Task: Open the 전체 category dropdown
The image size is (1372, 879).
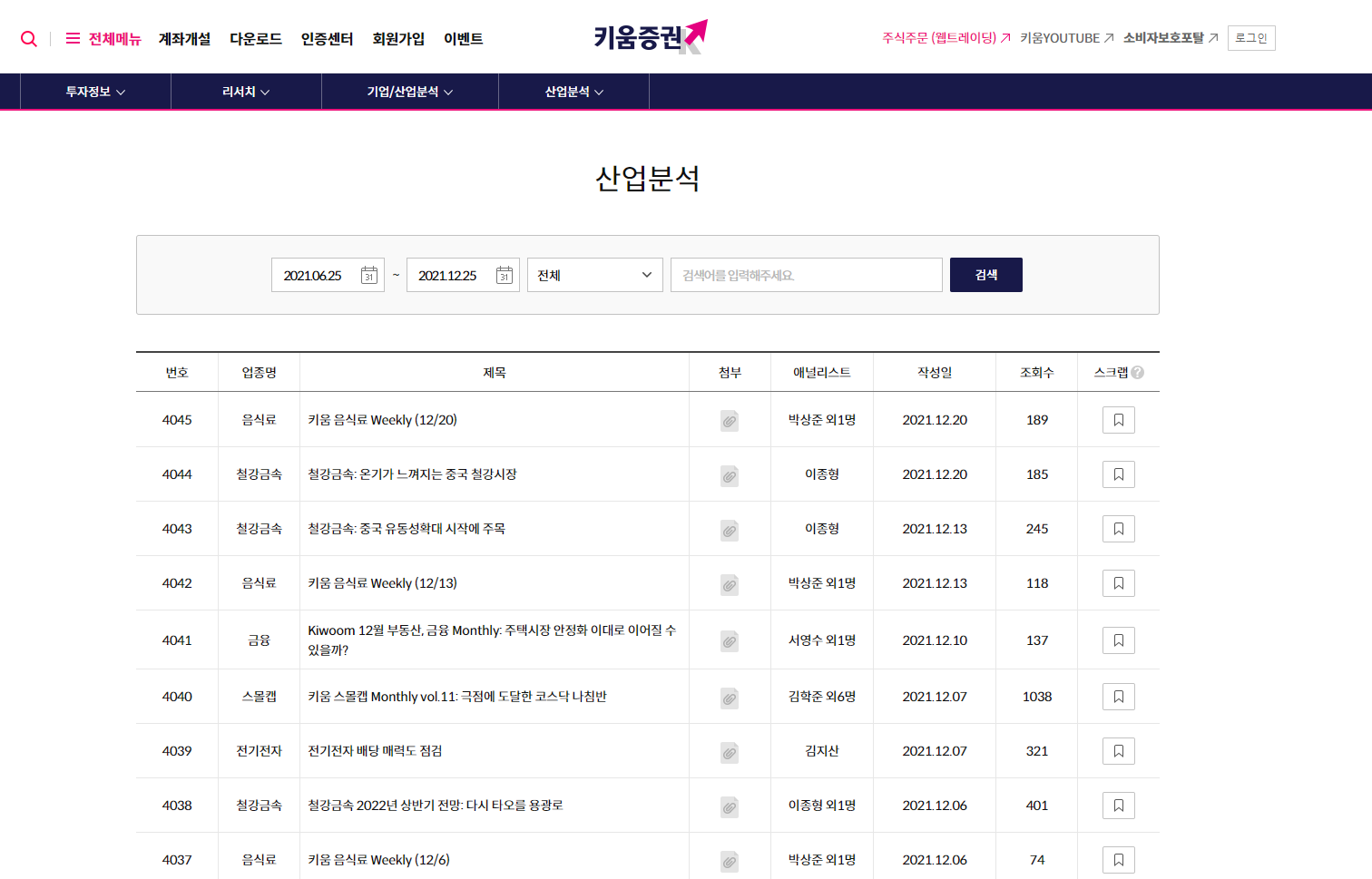Action: point(595,275)
